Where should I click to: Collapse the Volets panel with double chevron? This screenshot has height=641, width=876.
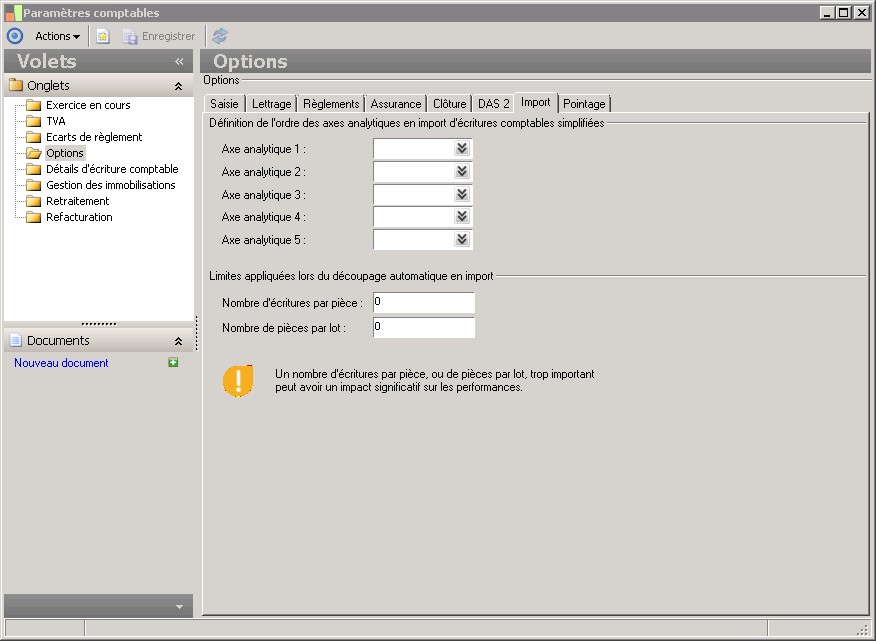pos(179,61)
